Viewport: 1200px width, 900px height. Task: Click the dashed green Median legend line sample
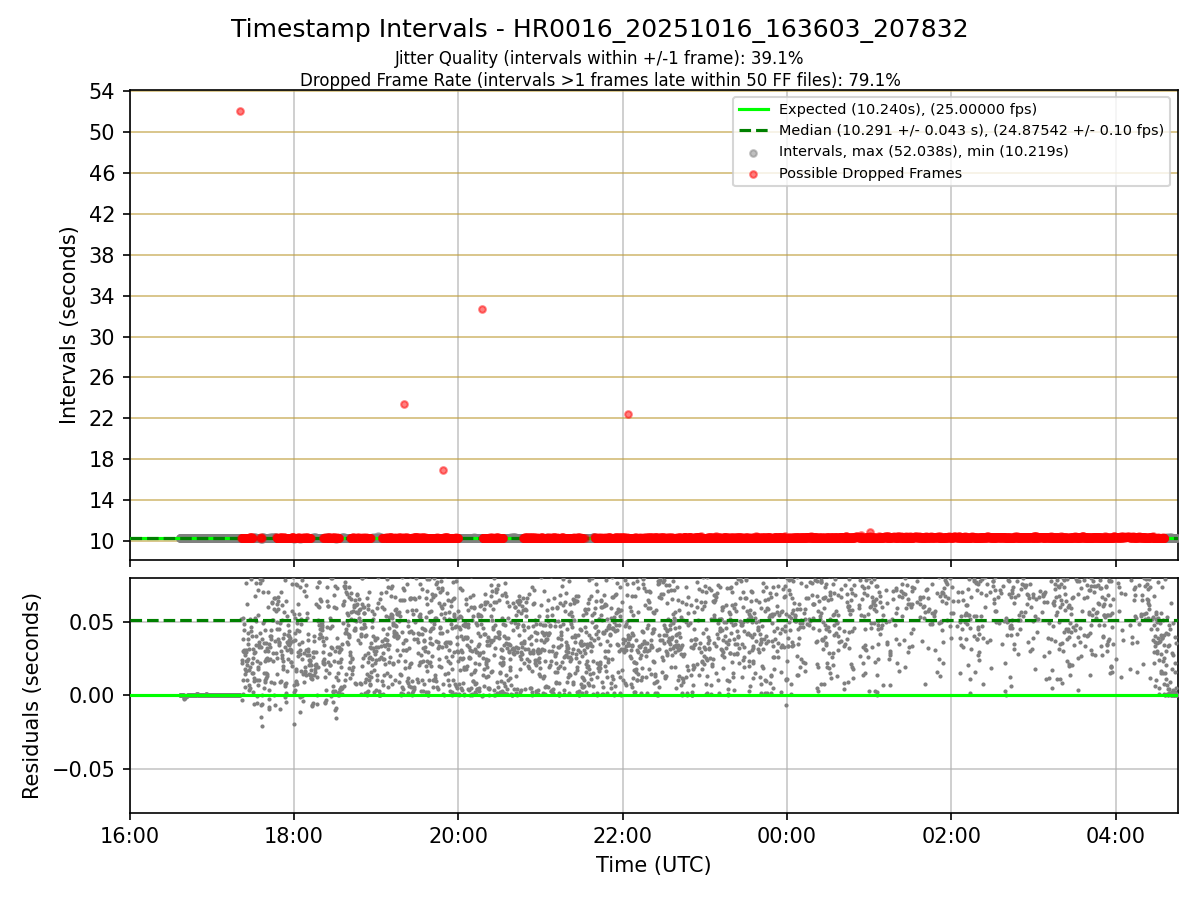click(x=754, y=130)
